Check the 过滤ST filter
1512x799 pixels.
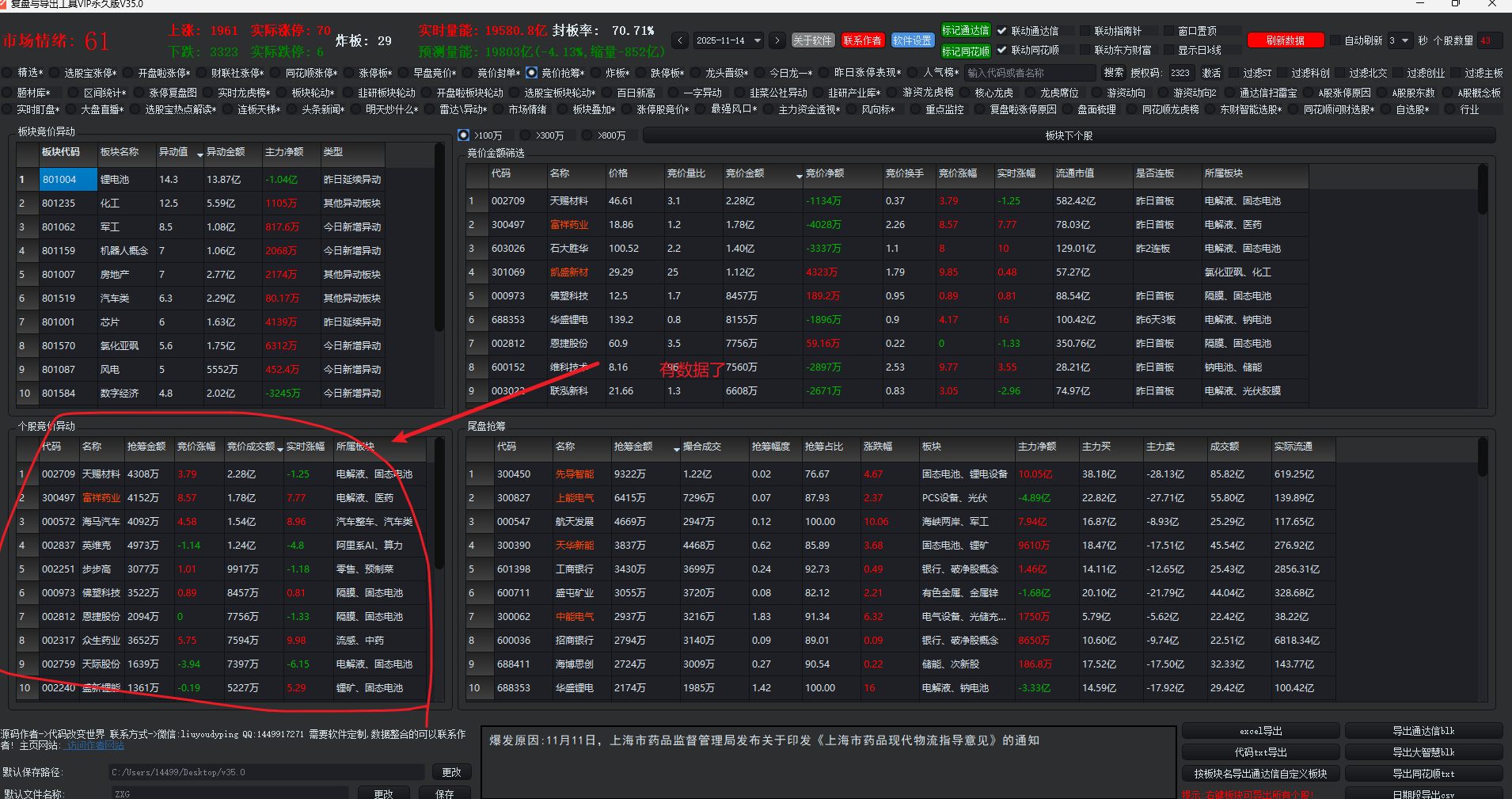[1234, 73]
